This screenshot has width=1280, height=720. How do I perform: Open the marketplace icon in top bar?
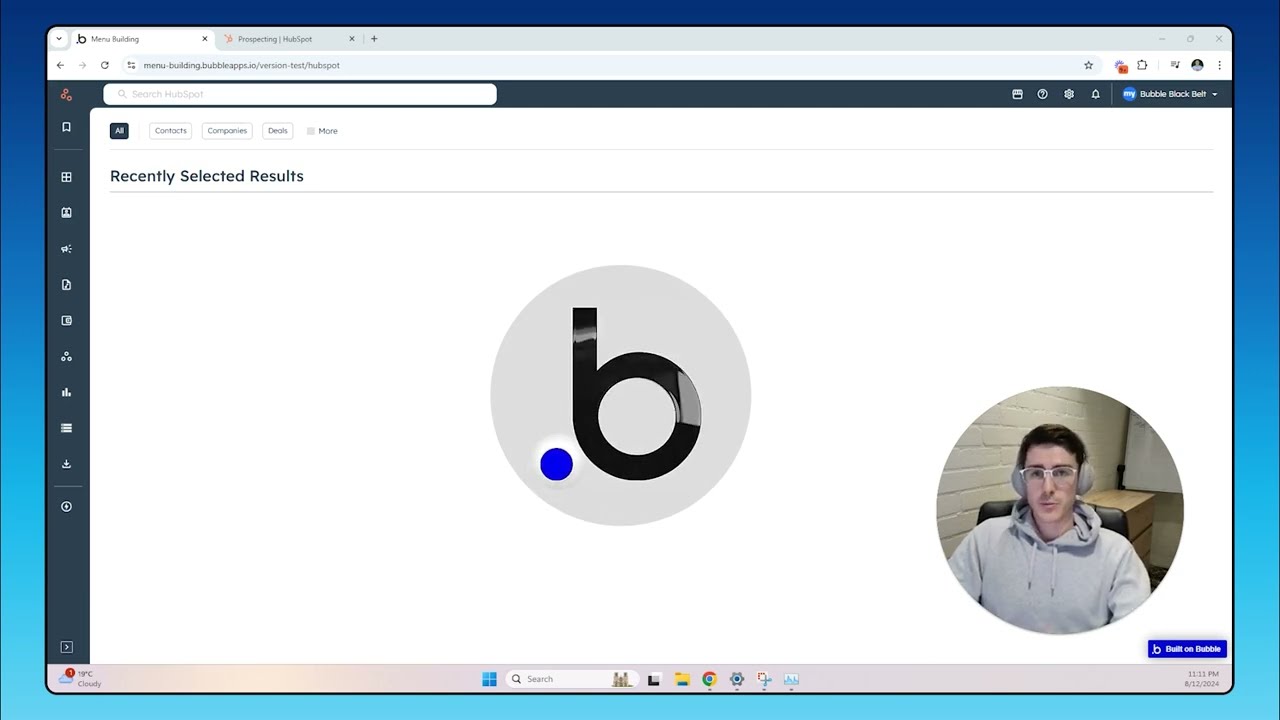tap(1017, 94)
